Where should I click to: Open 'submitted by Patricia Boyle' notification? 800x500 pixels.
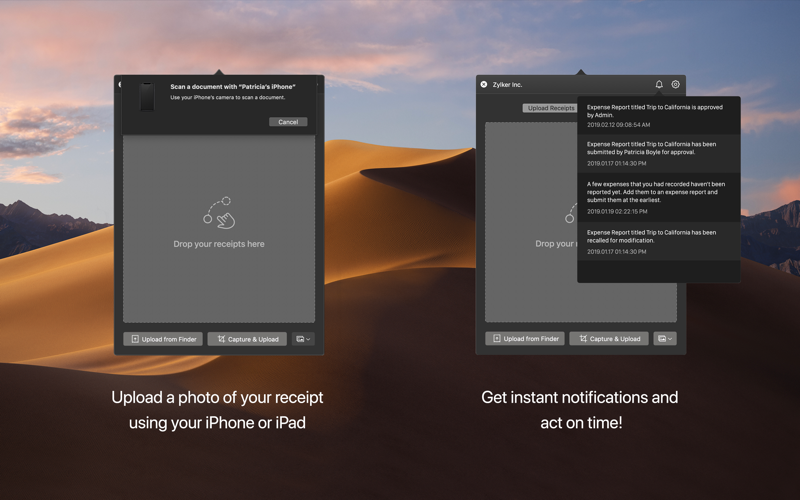tap(659, 154)
